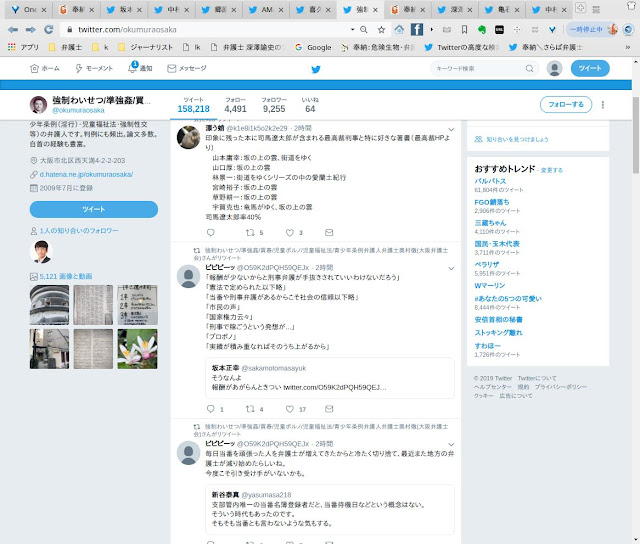This screenshot has height=544, width=640.
Task: Open the FGO鯖落ち trend
Action: [x=492, y=202]
